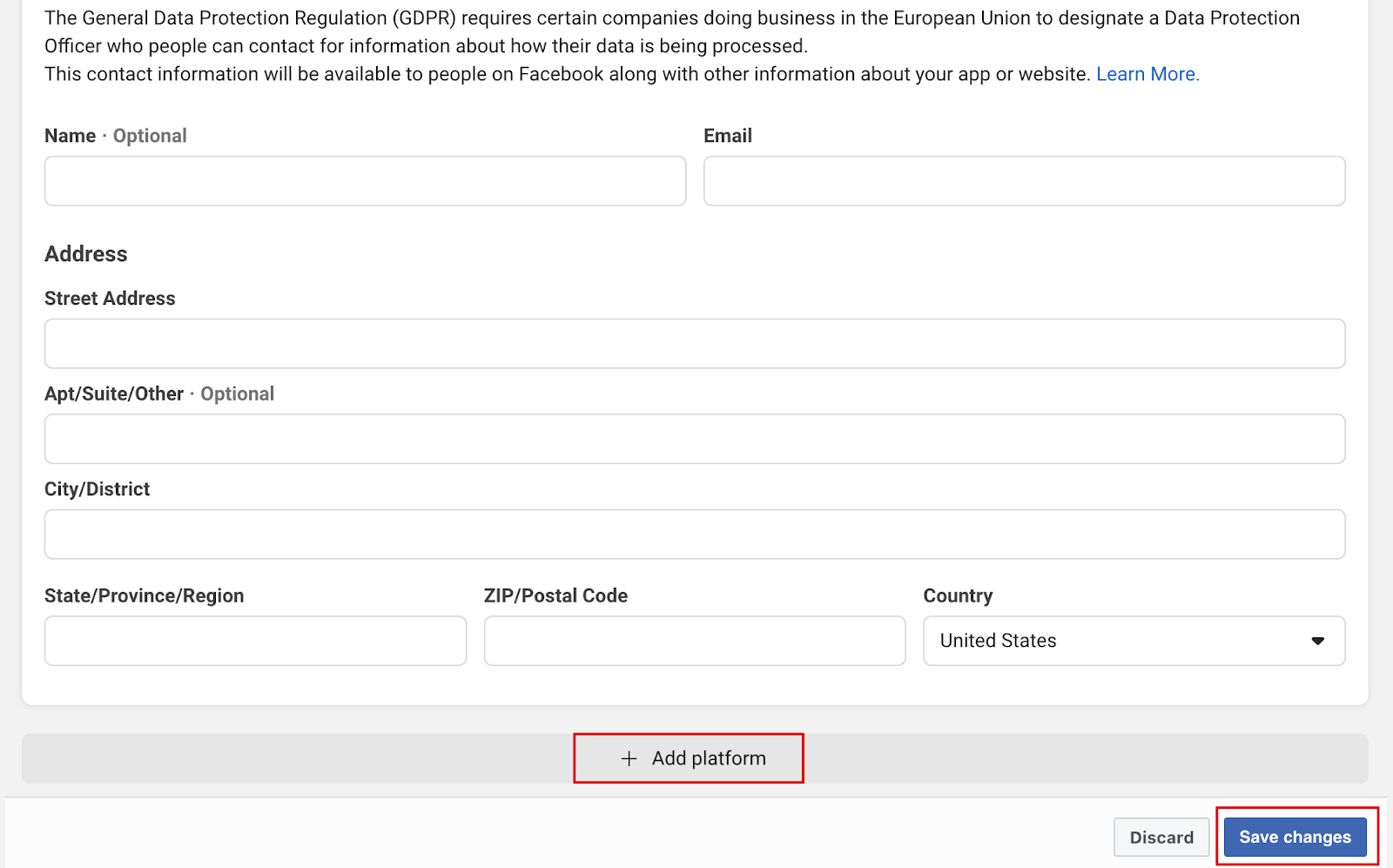Click into the Email input field

coord(1024,181)
